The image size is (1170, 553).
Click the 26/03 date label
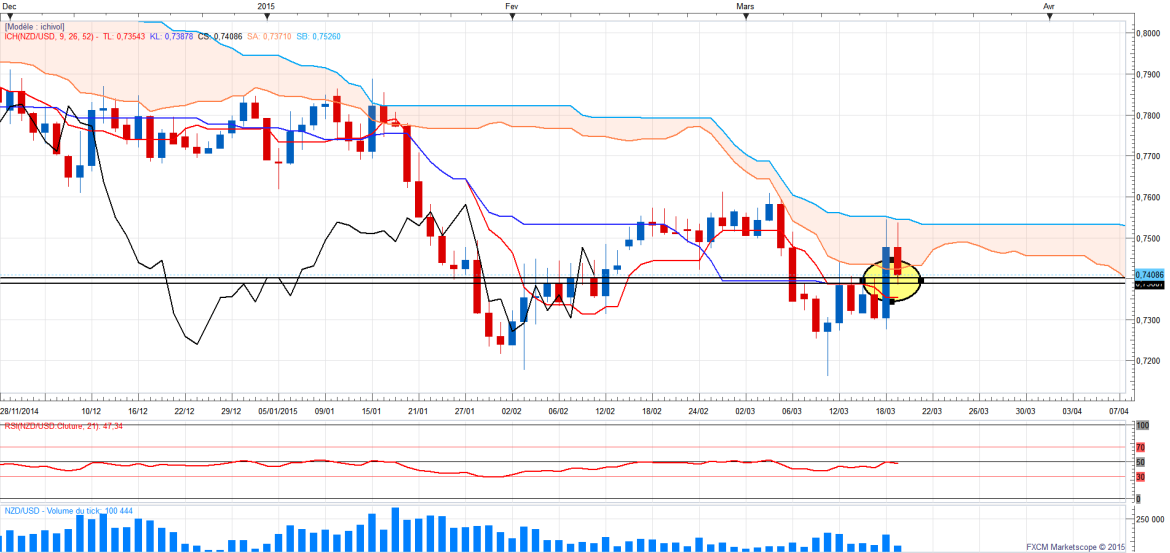point(980,411)
